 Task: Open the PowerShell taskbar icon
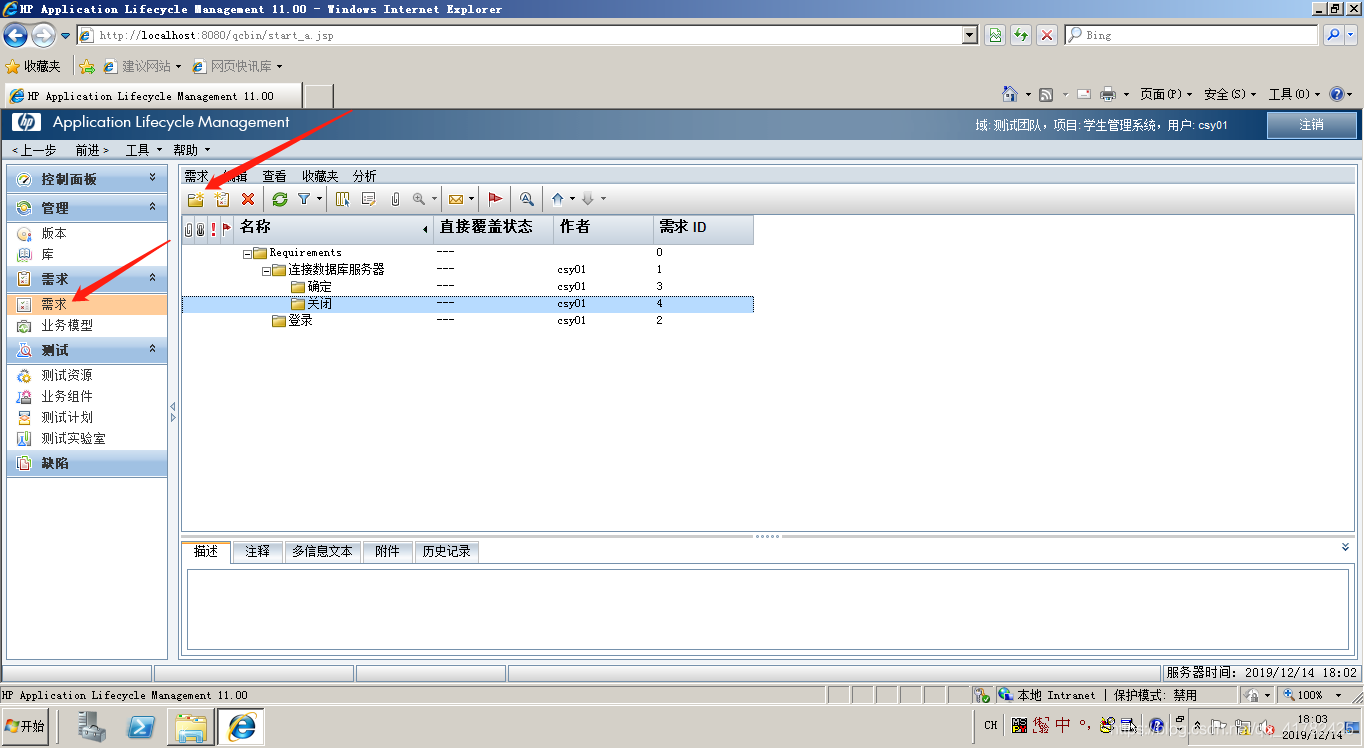pos(141,727)
